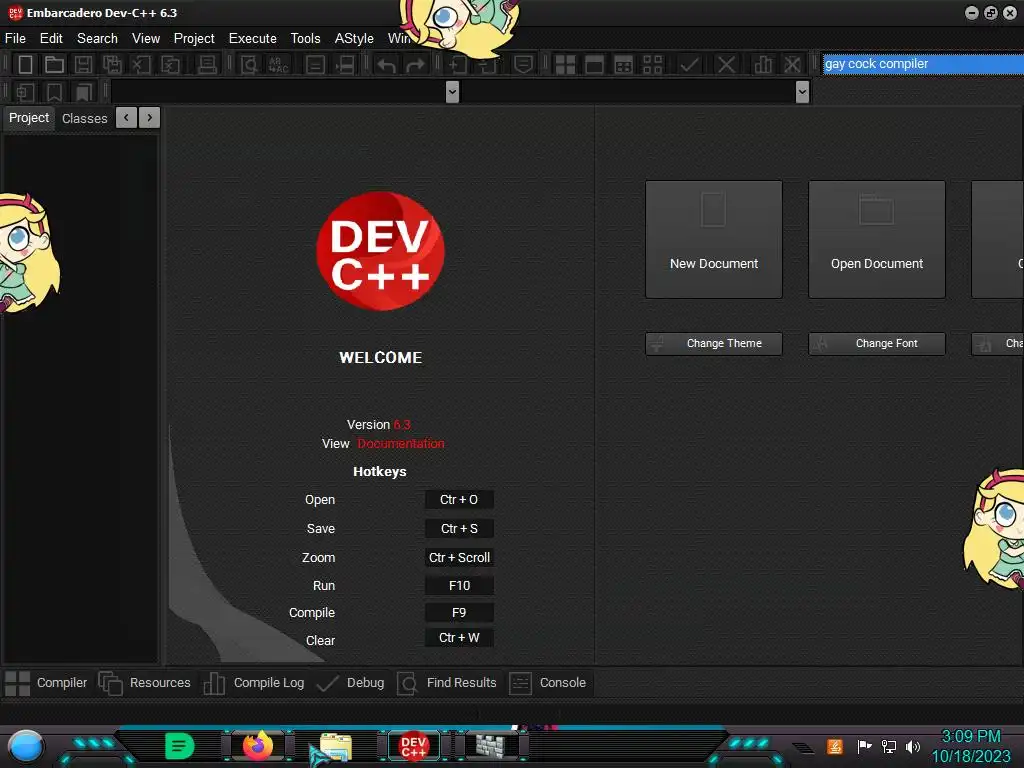The width and height of the screenshot is (1024, 768).
Task: Click the Ctr + O hotkey label
Action: point(459,500)
